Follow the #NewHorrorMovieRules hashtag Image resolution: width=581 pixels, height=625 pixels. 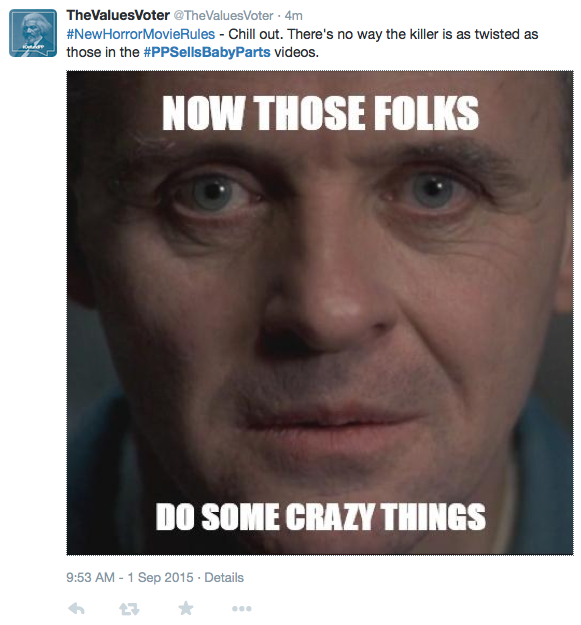point(141,34)
